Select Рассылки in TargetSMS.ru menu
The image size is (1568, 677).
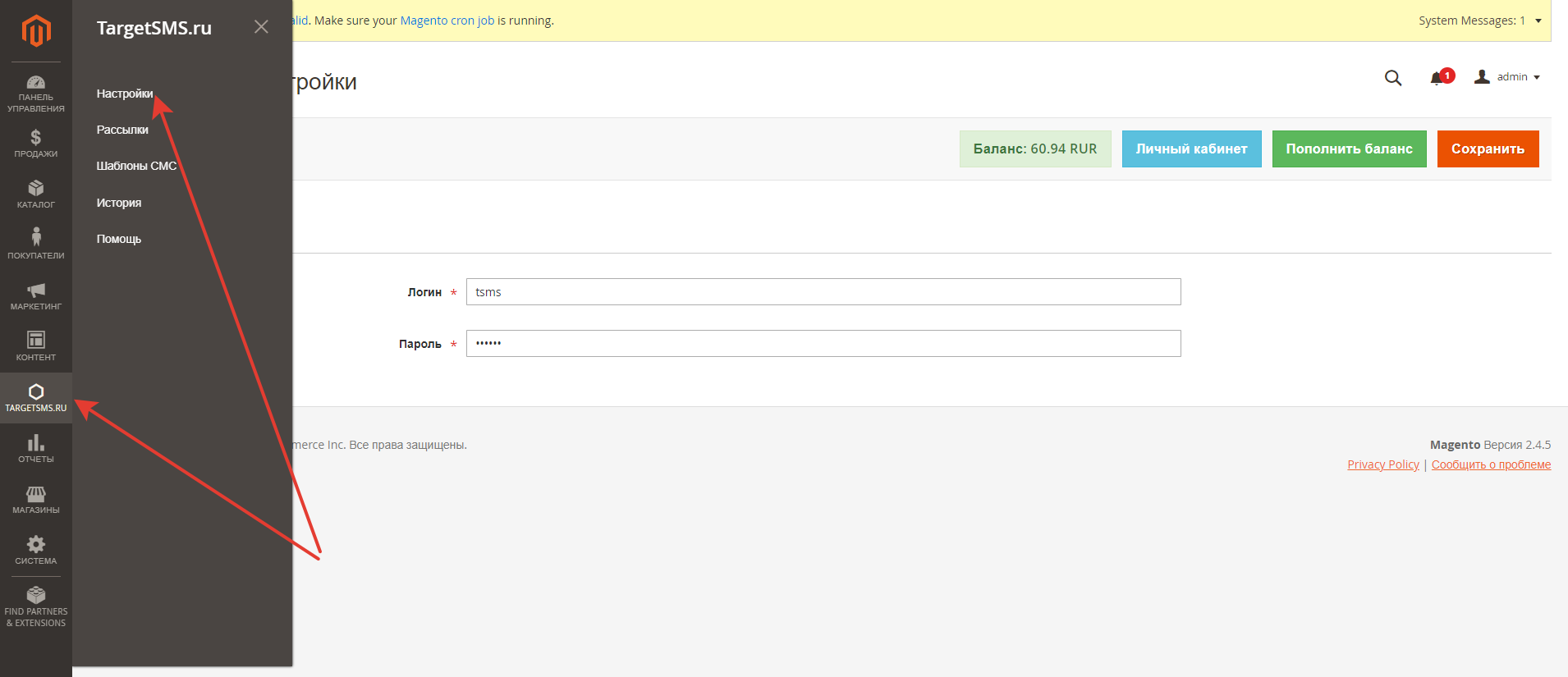pyautogui.click(x=122, y=130)
